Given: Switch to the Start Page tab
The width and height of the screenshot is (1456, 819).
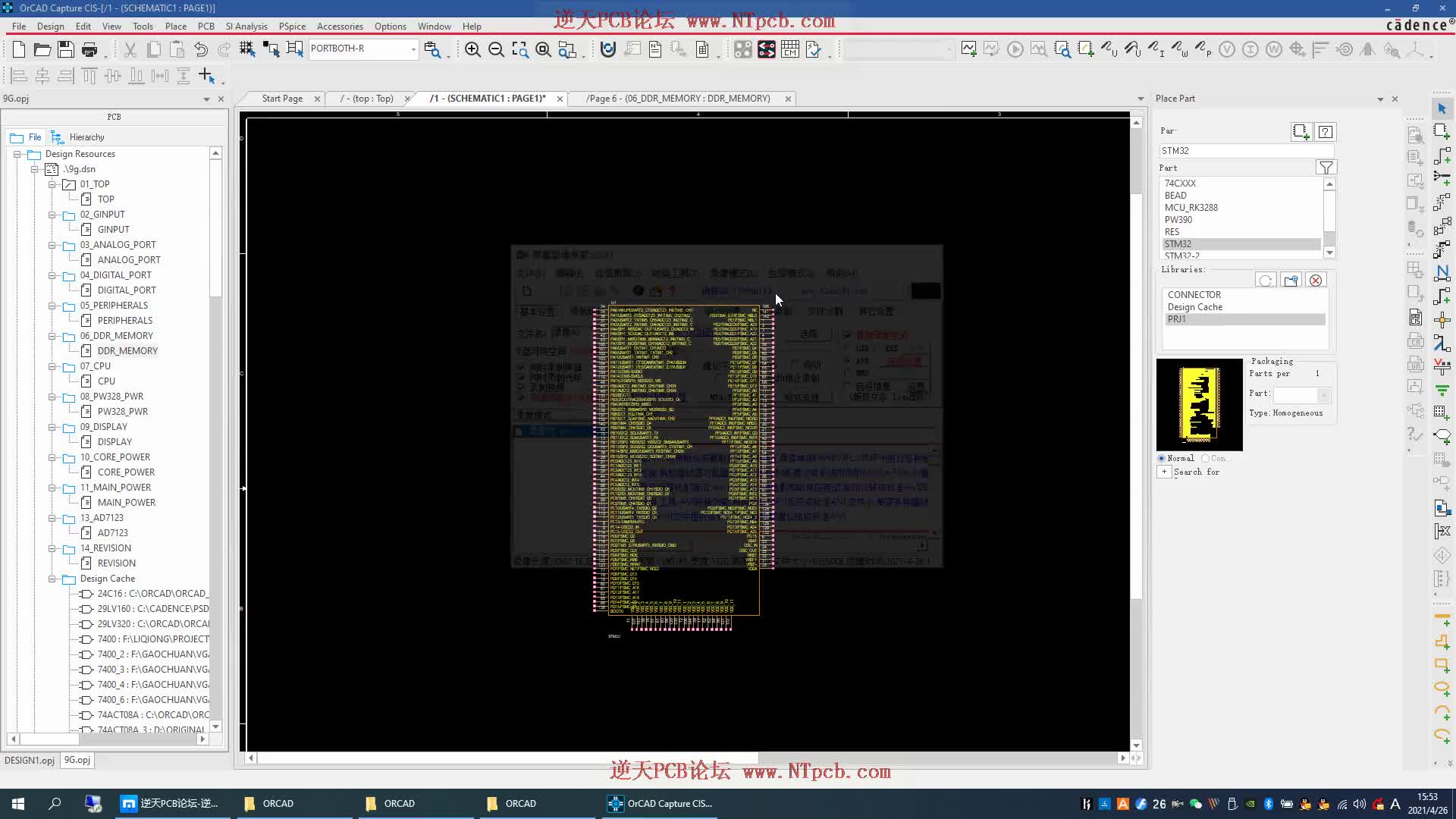Looking at the screenshot, I should (x=282, y=99).
